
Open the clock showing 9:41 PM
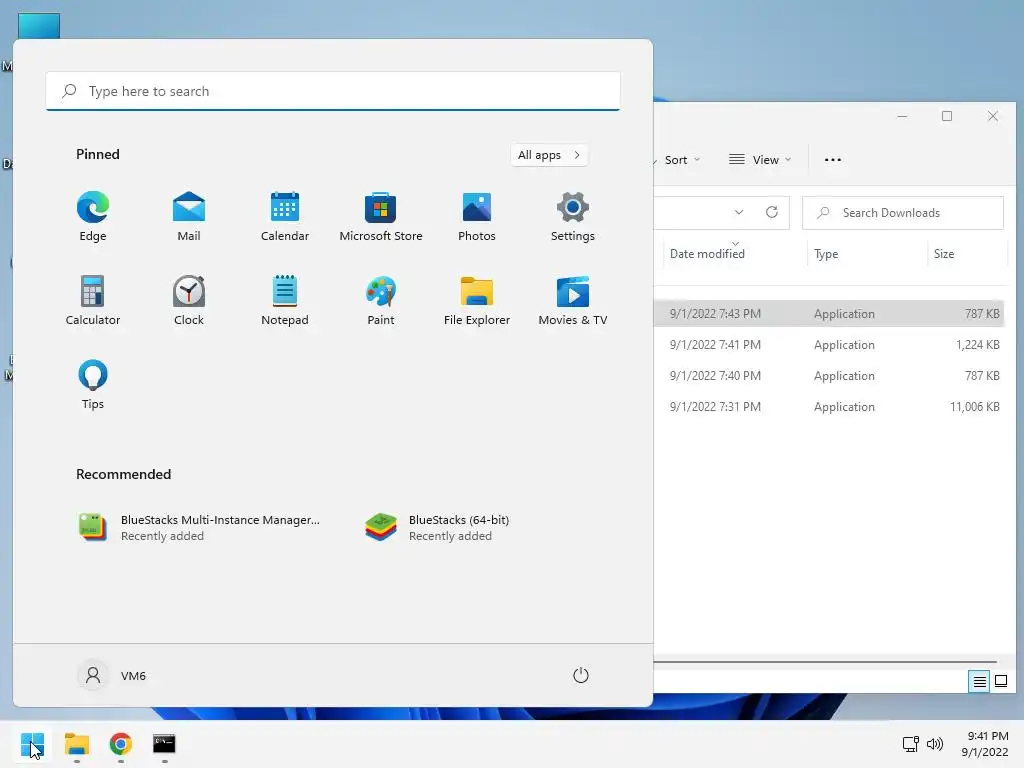tap(985, 744)
